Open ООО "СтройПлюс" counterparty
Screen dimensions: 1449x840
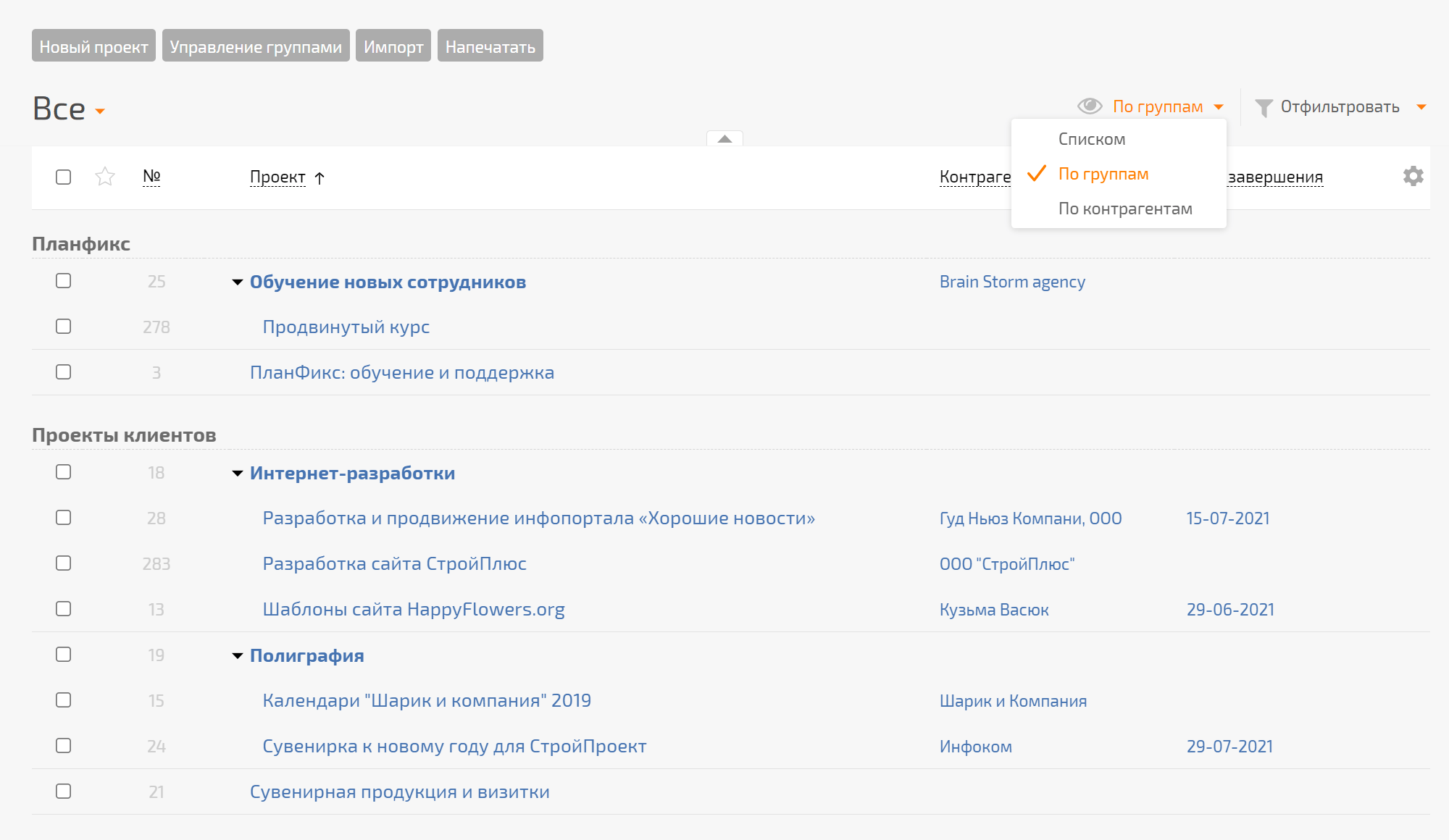pyautogui.click(x=1007, y=564)
